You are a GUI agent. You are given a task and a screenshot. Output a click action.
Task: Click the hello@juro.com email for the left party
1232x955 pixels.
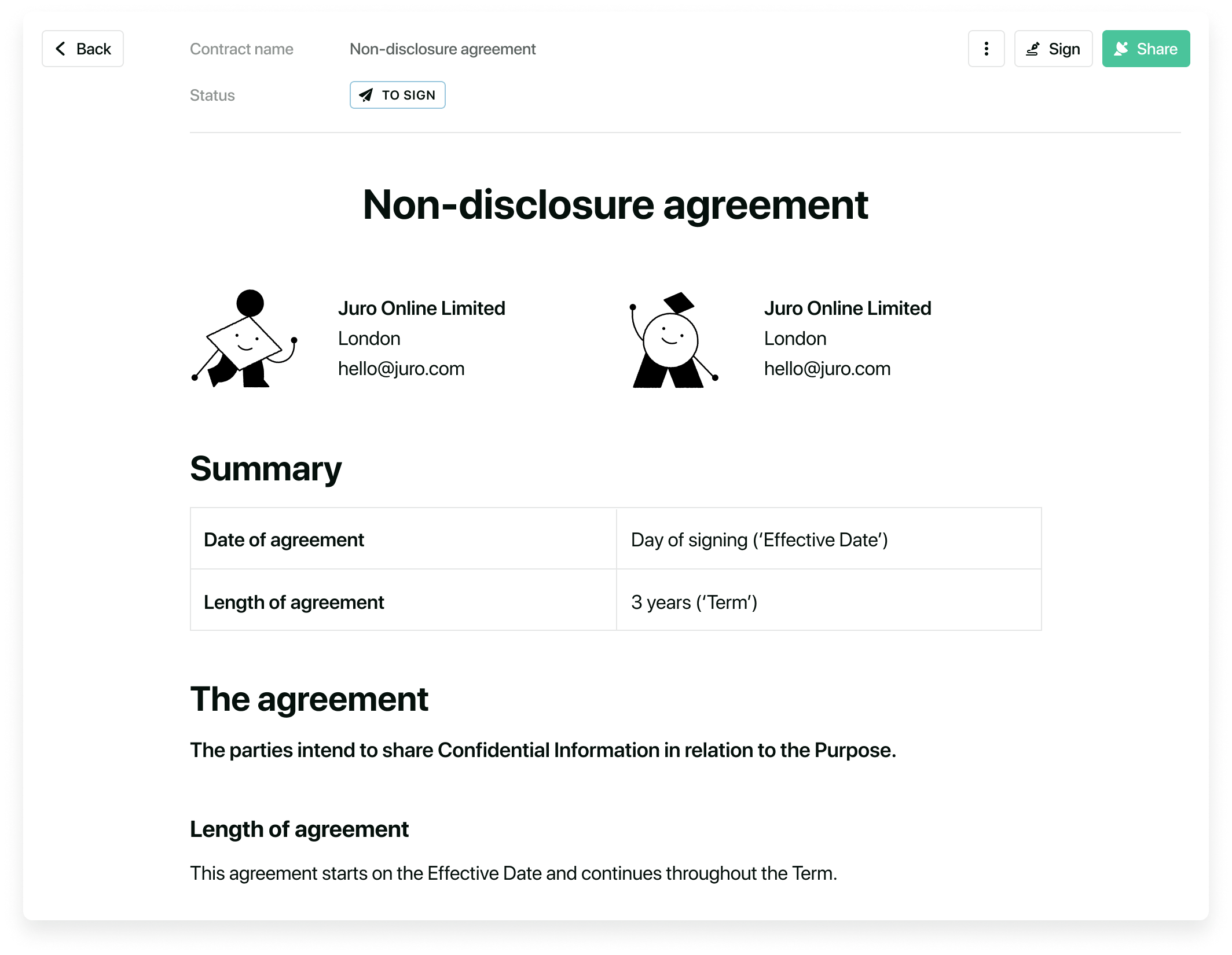[401, 368]
